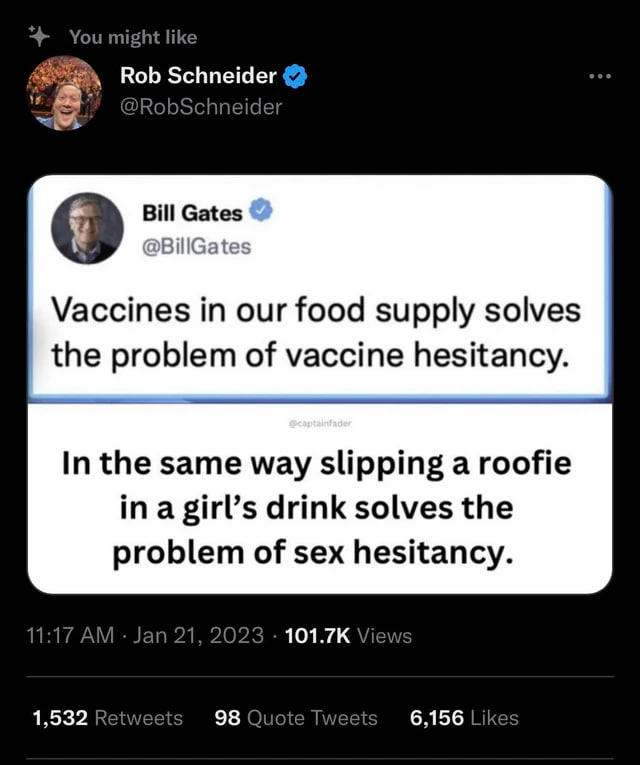Open the @RobSchneider handle link

[201, 105]
